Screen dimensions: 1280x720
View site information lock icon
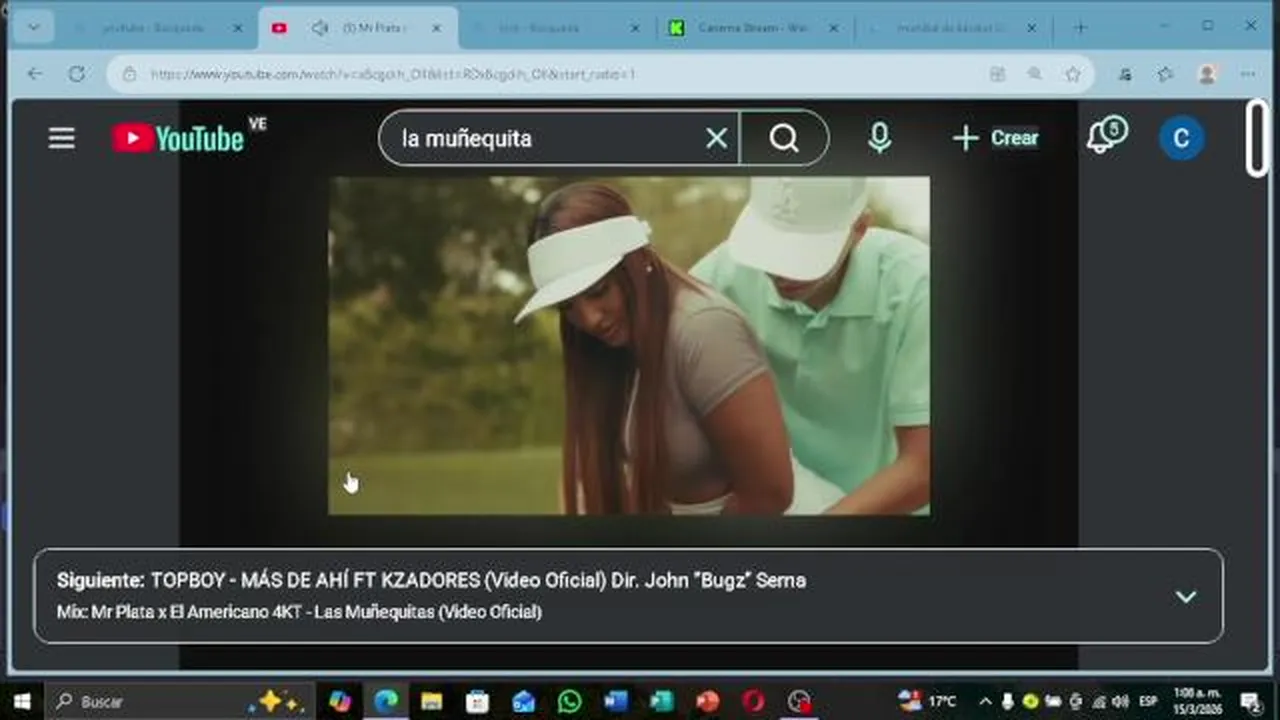pyautogui.click(x=128, y=74)
